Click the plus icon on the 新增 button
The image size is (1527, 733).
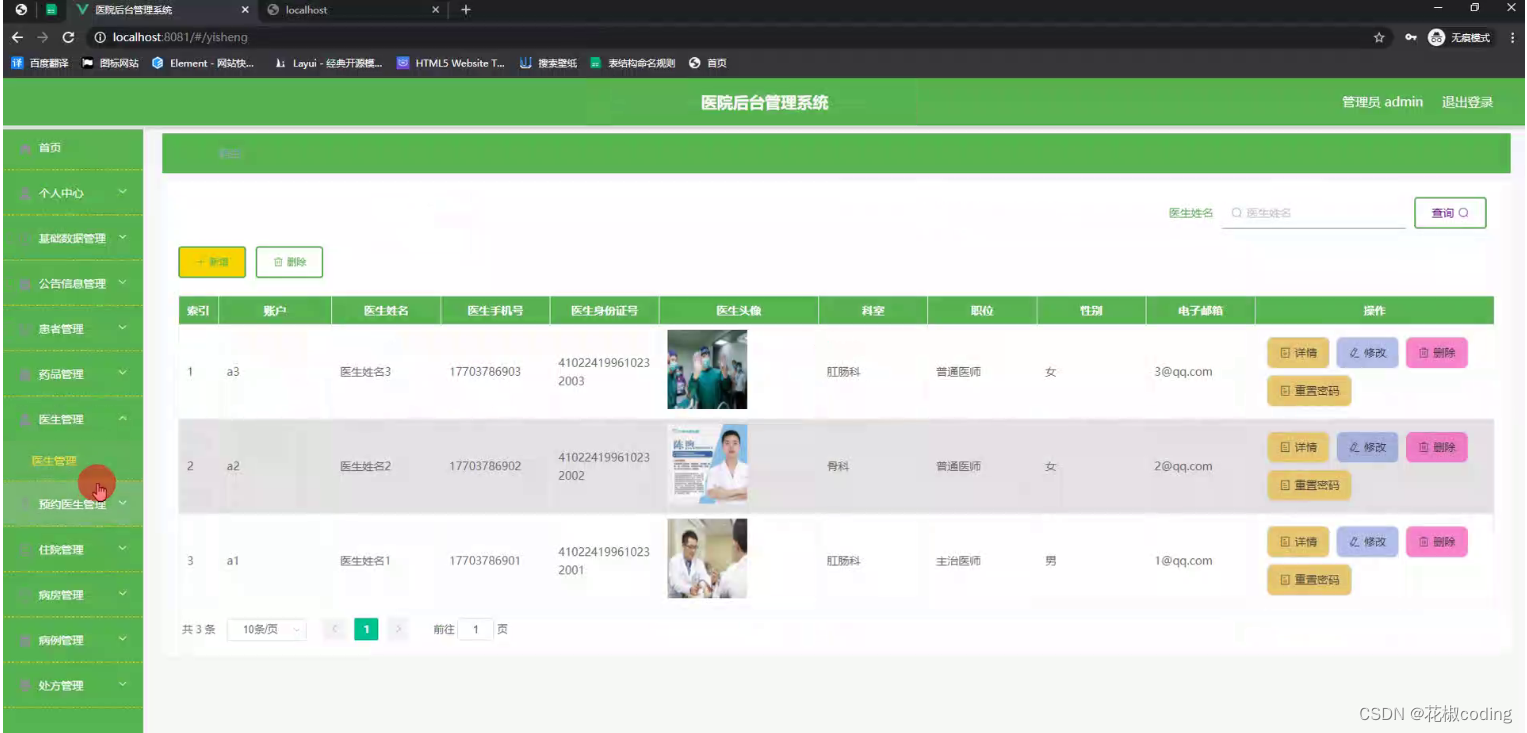199,262
